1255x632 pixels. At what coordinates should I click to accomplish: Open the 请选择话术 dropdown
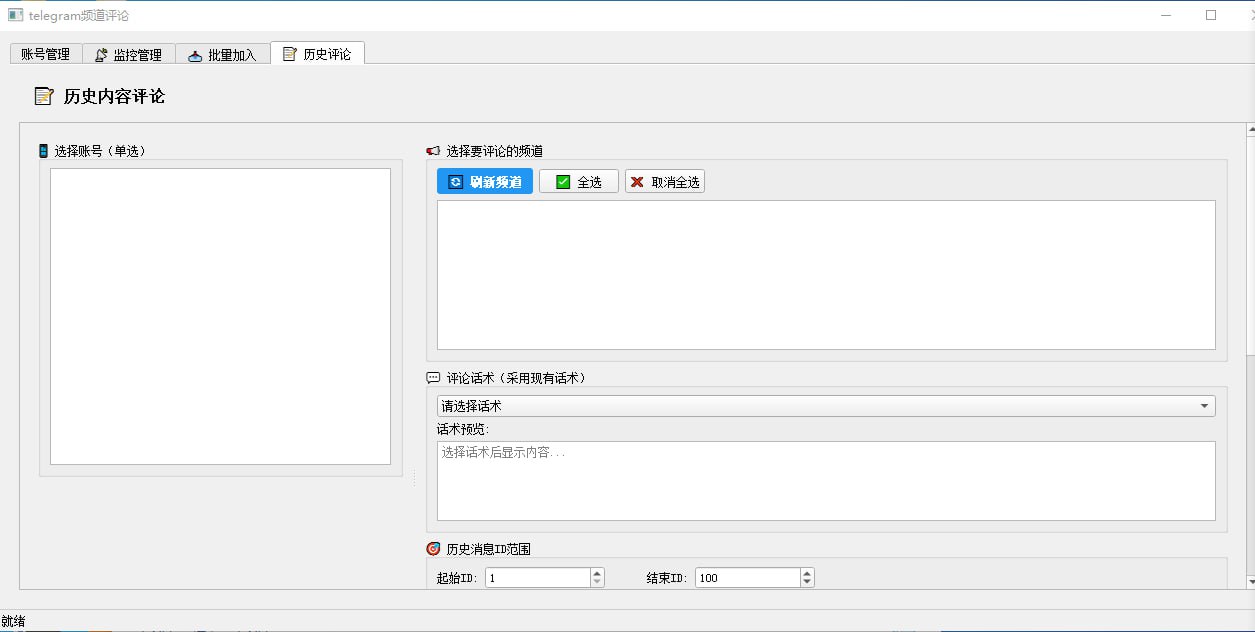point(826,406)
